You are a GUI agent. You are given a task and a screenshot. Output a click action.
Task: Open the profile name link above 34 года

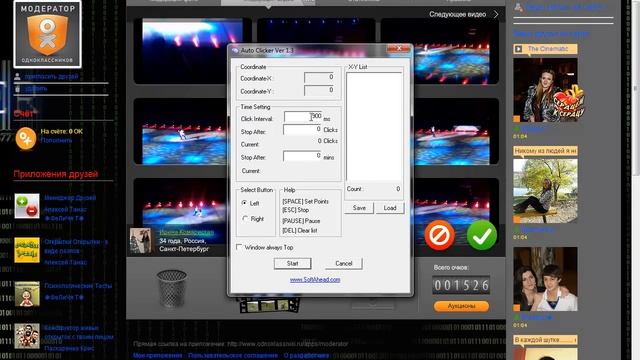click(187, 232)
